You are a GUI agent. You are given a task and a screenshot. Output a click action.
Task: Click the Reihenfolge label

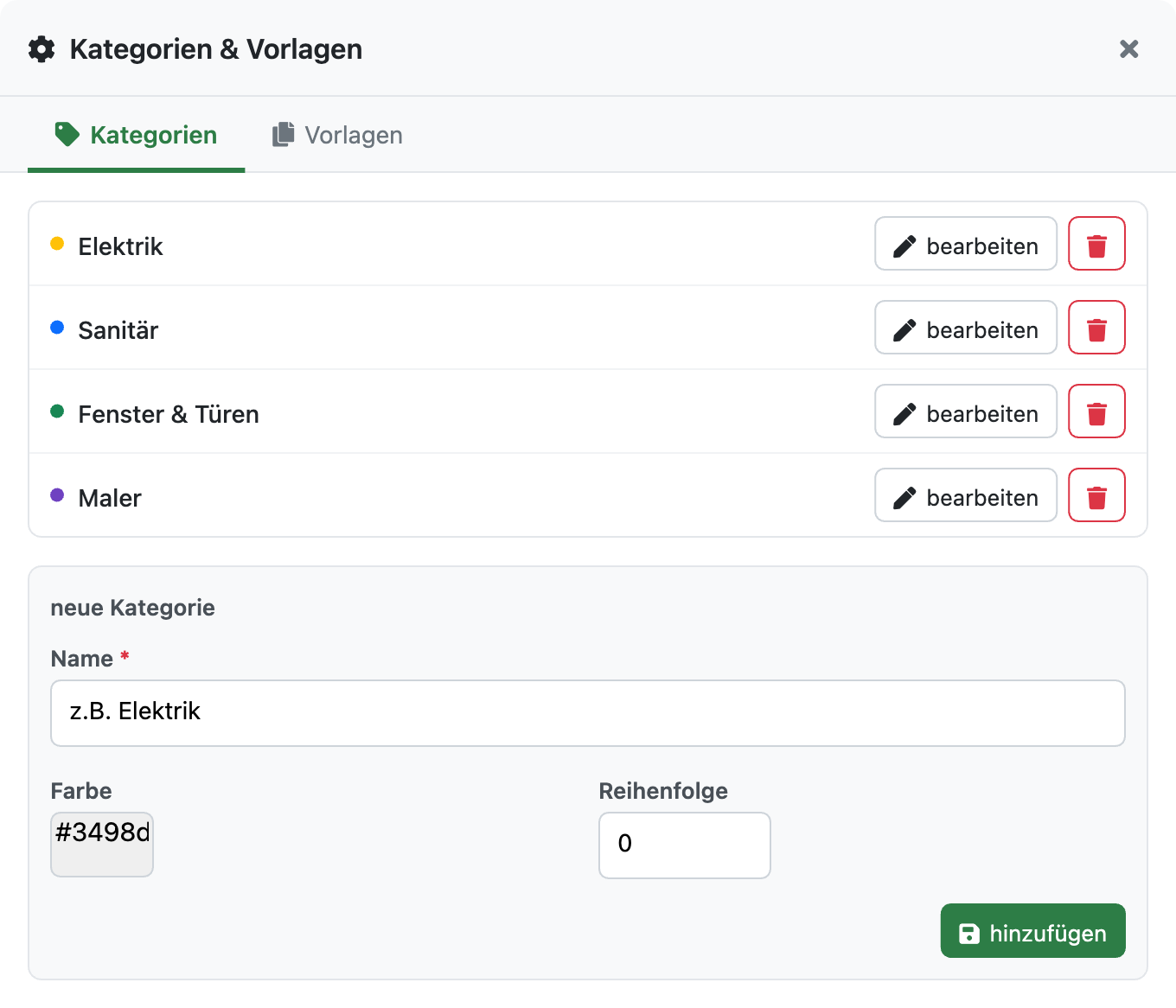tap(663, 791)
